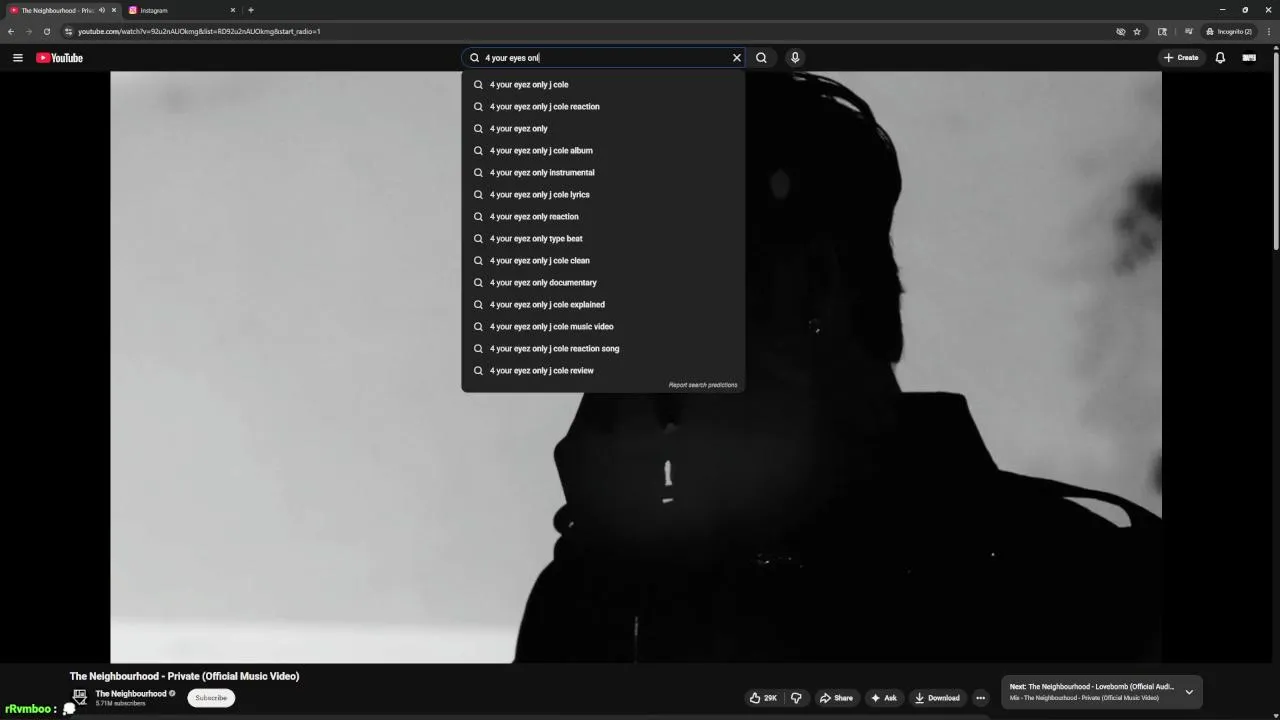The width and height of the screenshot is (1280, 720).
Task: Open third-party cookies blocked eye icon
Action: pos(1121,31)
